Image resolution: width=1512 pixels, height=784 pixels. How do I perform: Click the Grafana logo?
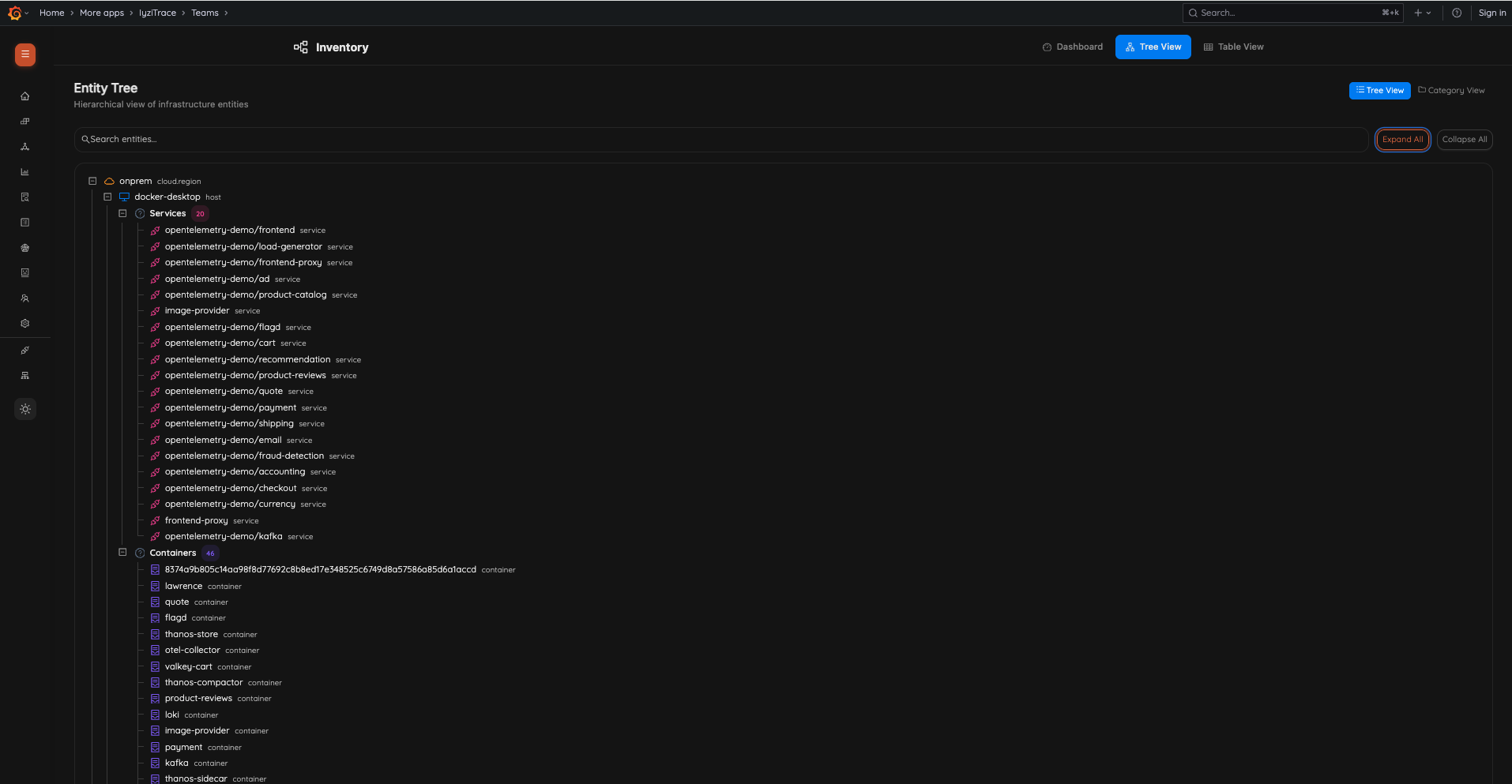pyautogui.click(x=14, y=13)
